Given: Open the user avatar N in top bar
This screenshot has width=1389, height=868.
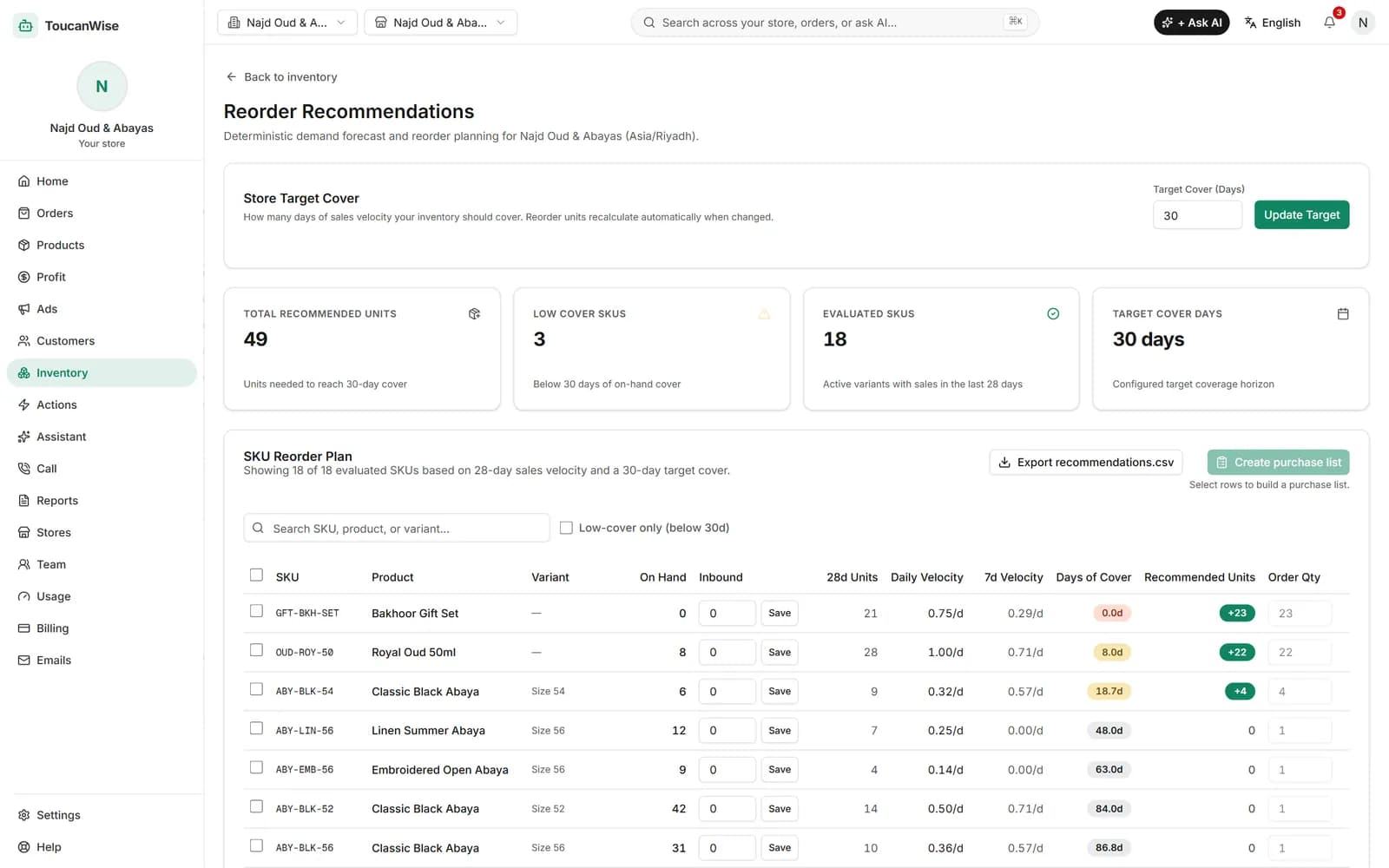Looking at the screenshot, I should [1363, 23].
